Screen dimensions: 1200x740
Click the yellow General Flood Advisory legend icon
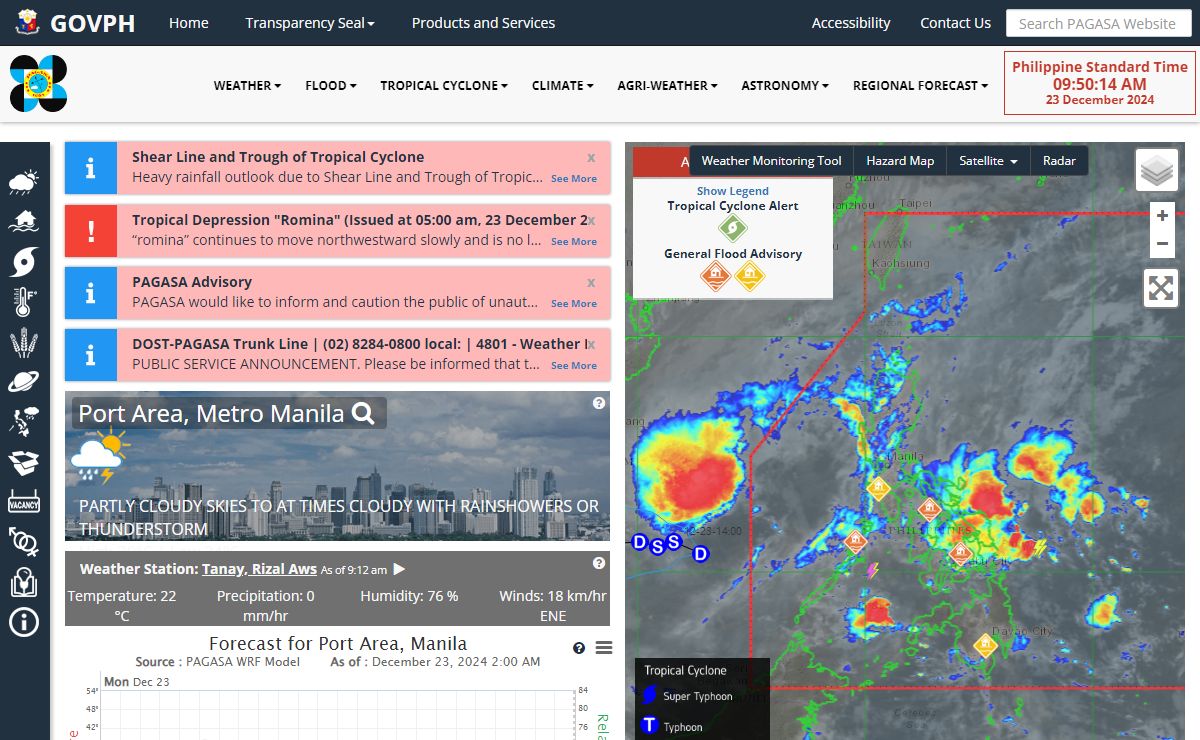pos(750,276)
